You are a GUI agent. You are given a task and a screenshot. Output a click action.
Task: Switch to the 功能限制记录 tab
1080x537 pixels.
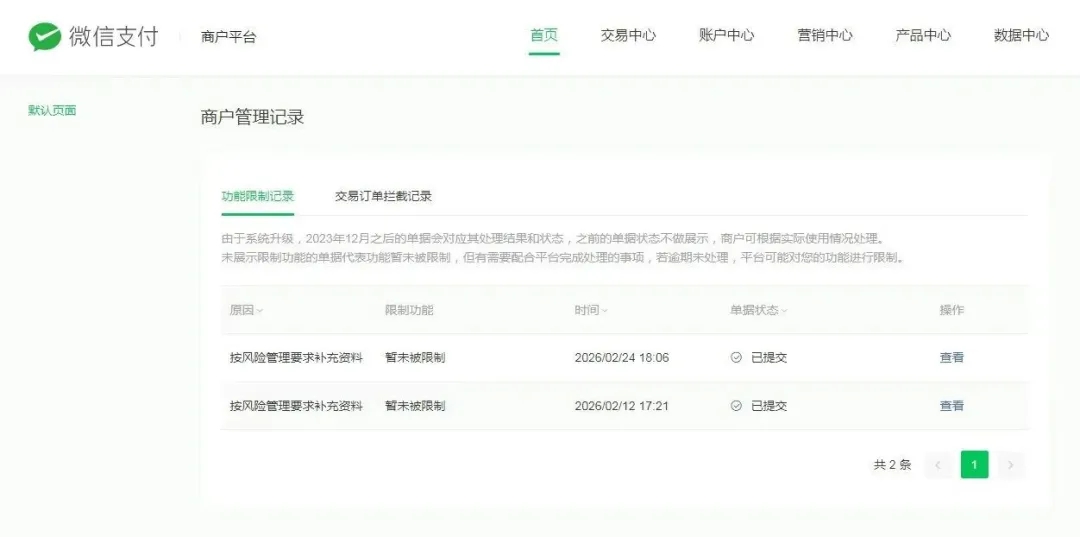[x=258, y=196]
